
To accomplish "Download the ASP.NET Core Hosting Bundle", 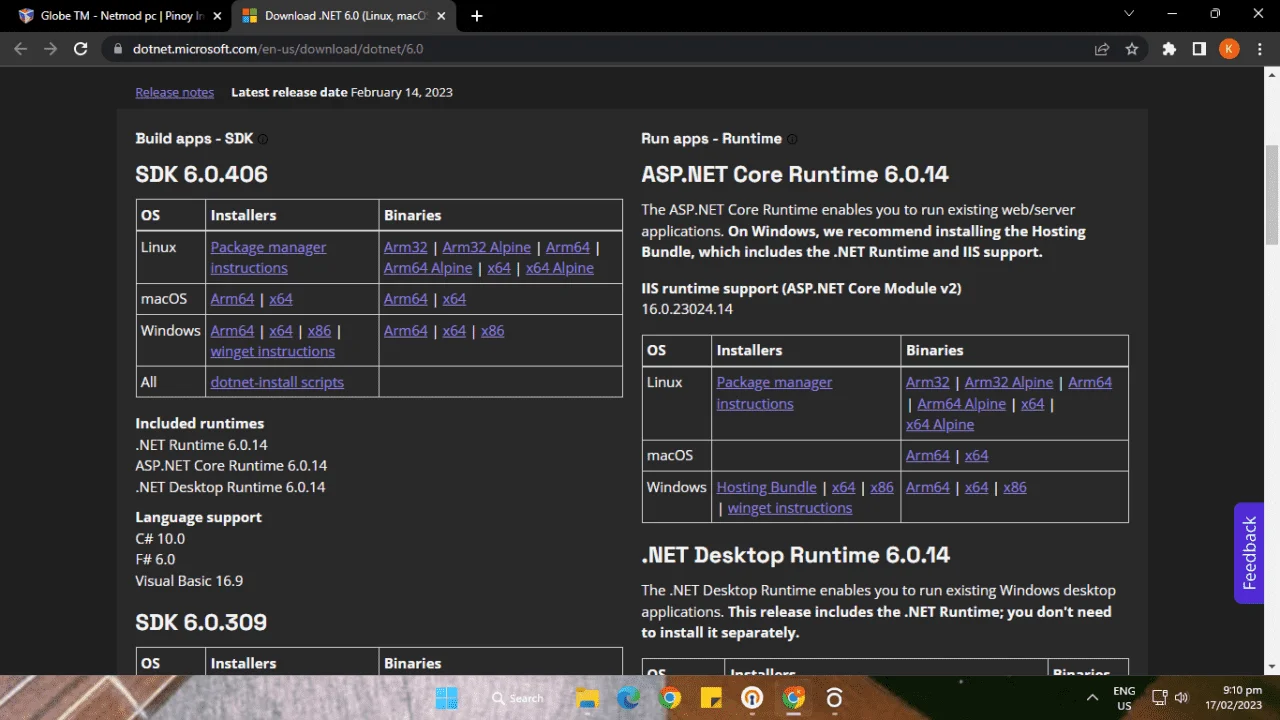I will tap(767, 487).
